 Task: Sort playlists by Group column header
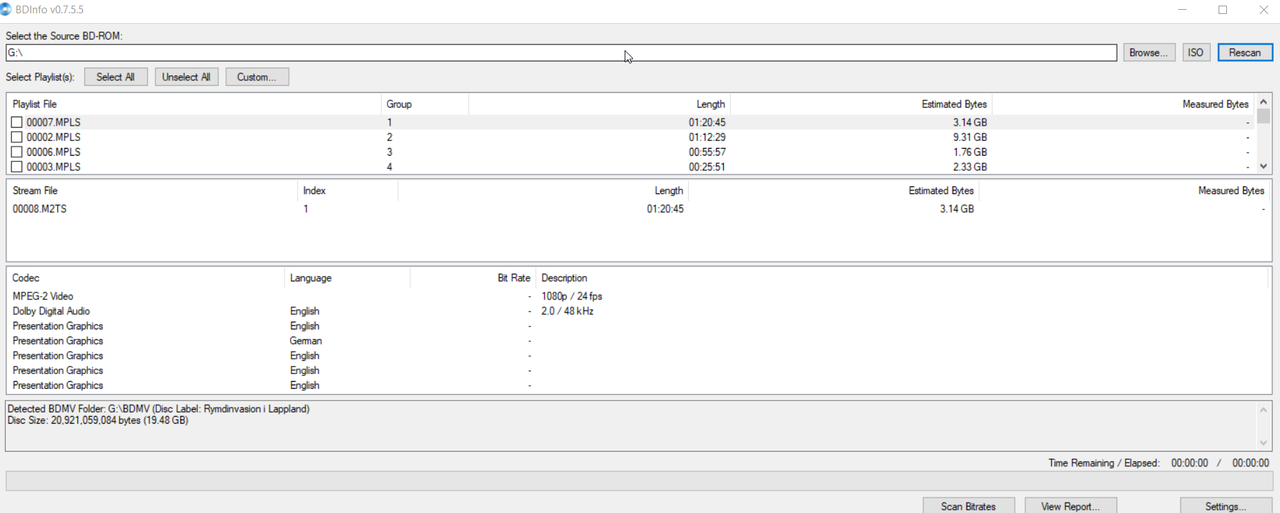[425, 104]
